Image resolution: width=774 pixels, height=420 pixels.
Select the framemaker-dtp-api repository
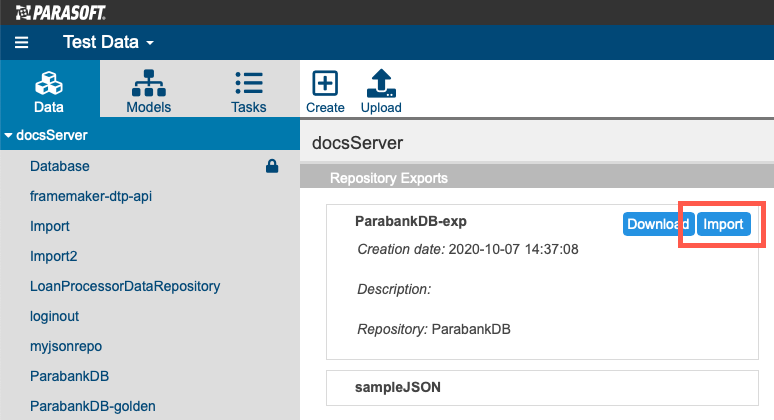point(91,196)
